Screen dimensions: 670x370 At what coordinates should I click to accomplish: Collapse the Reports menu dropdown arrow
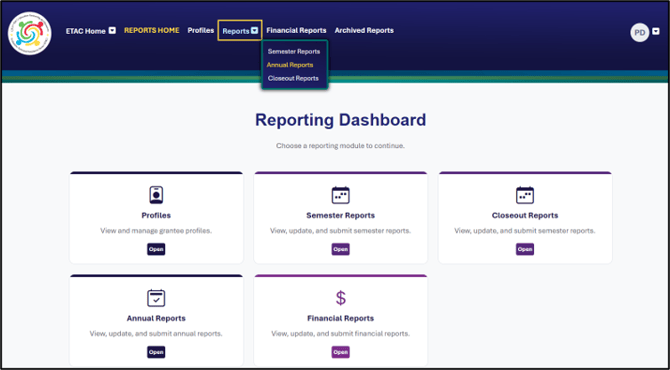point(254,31)
